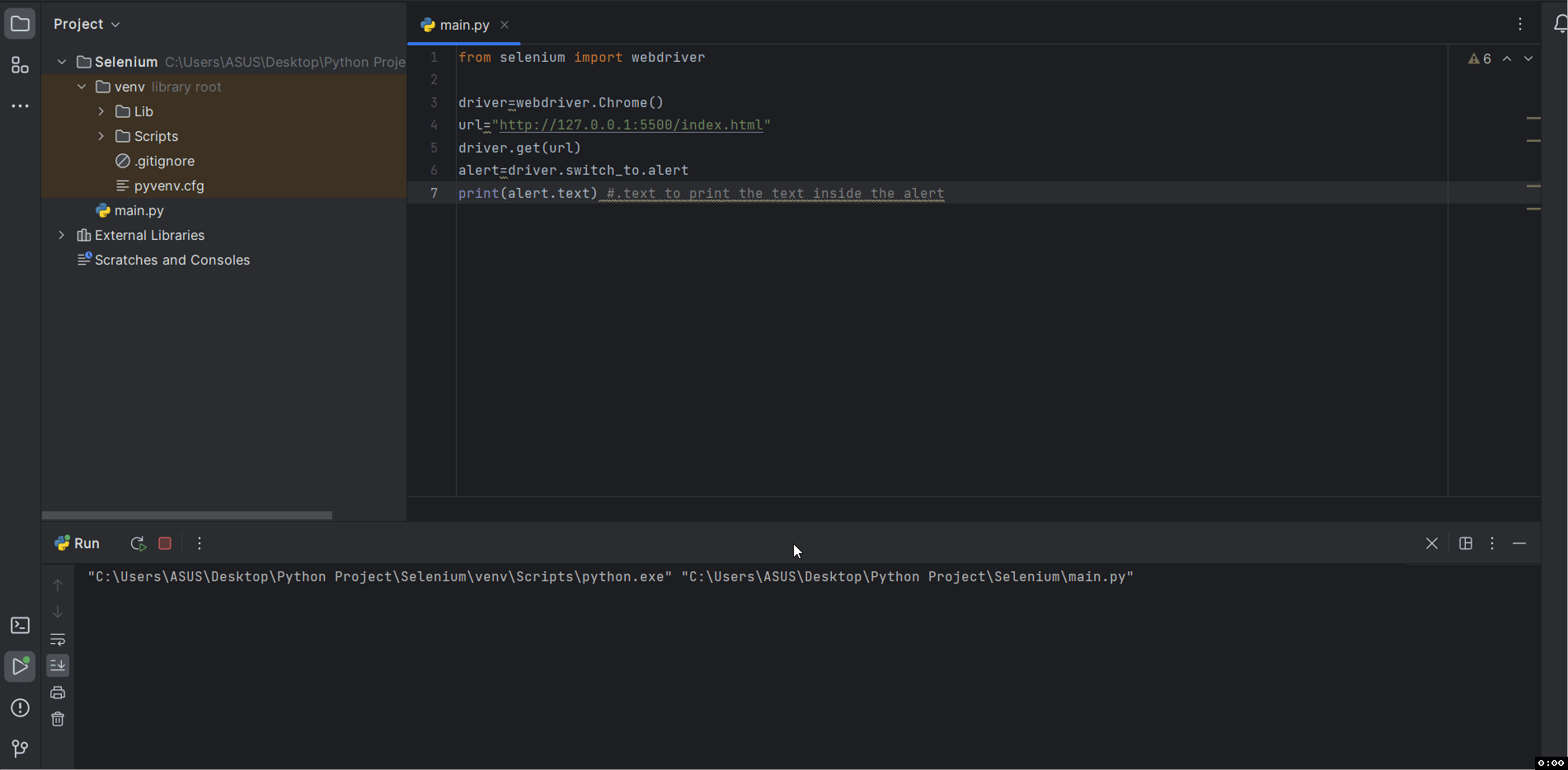The image size is (1568, 770).
Task: Toggle the Project tool window folder icon
Action: (x=20, y=24)
